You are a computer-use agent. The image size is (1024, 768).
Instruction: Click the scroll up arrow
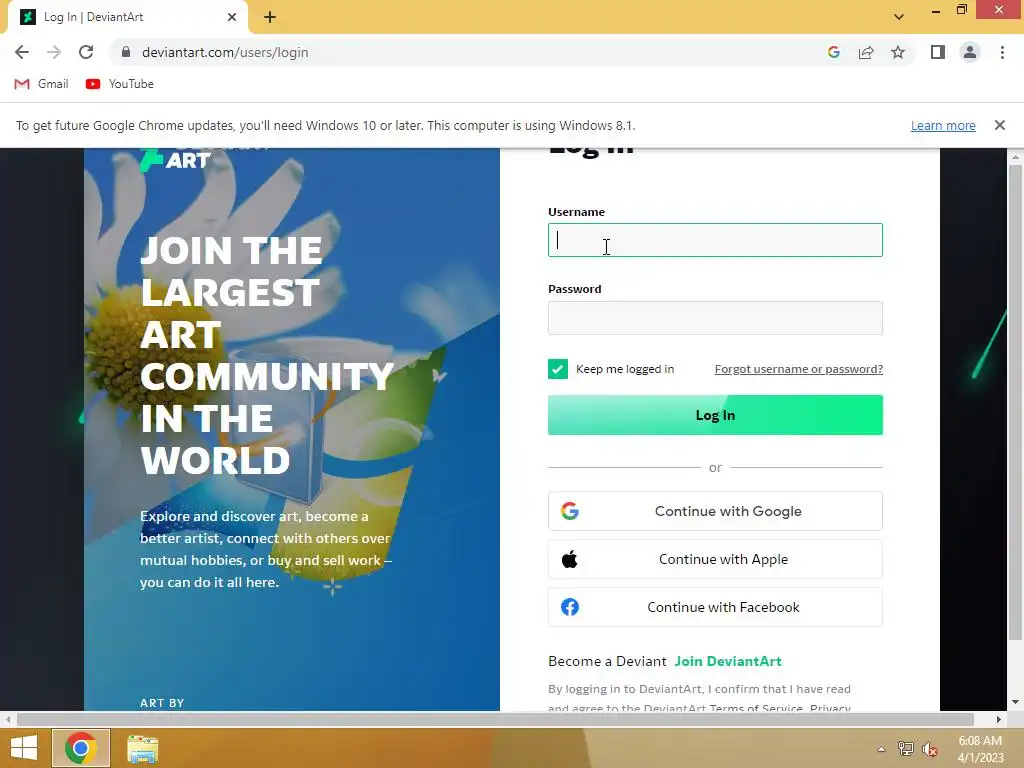click(1015, 157)
